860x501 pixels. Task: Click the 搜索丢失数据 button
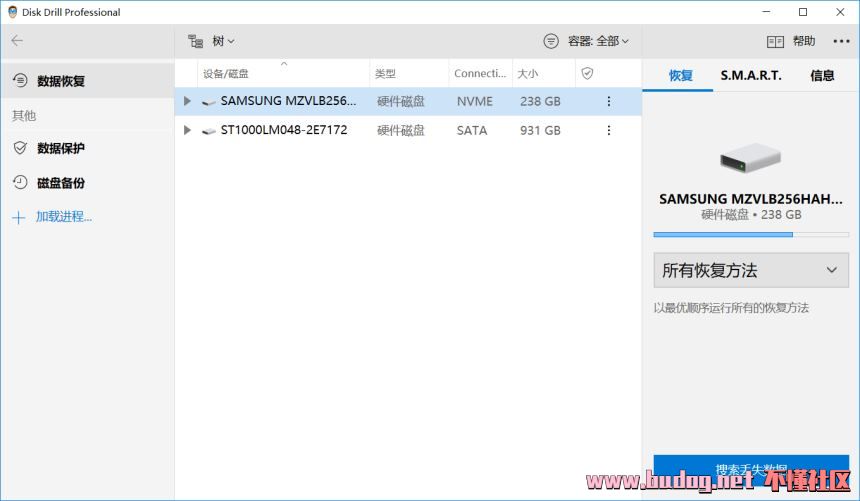click(x=750, y=468)
